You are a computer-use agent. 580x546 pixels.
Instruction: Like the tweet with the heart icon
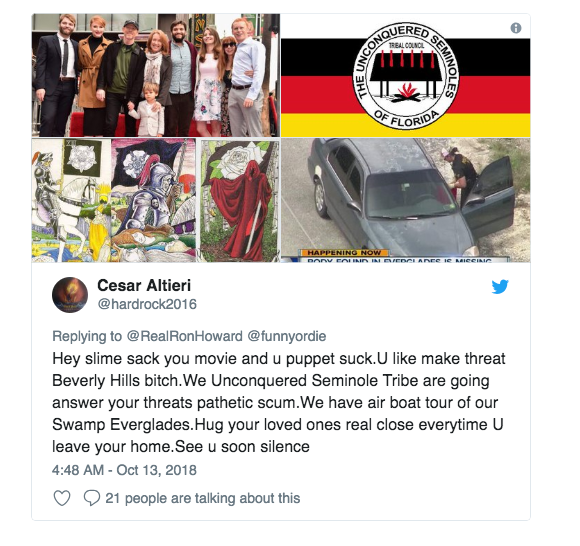pyautogui.click(x=62, y=498)
